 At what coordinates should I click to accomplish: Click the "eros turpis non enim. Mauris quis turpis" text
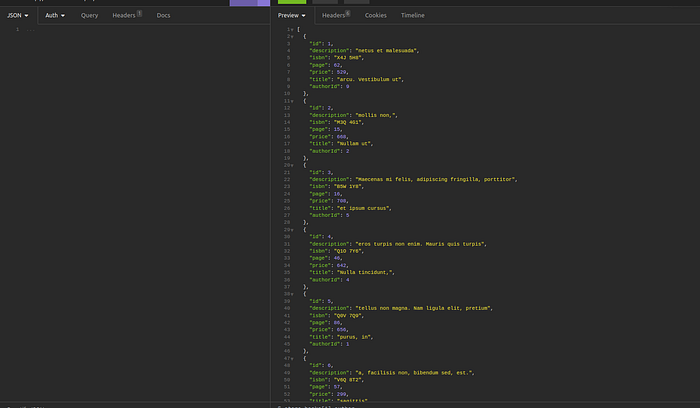pos(421,244)
